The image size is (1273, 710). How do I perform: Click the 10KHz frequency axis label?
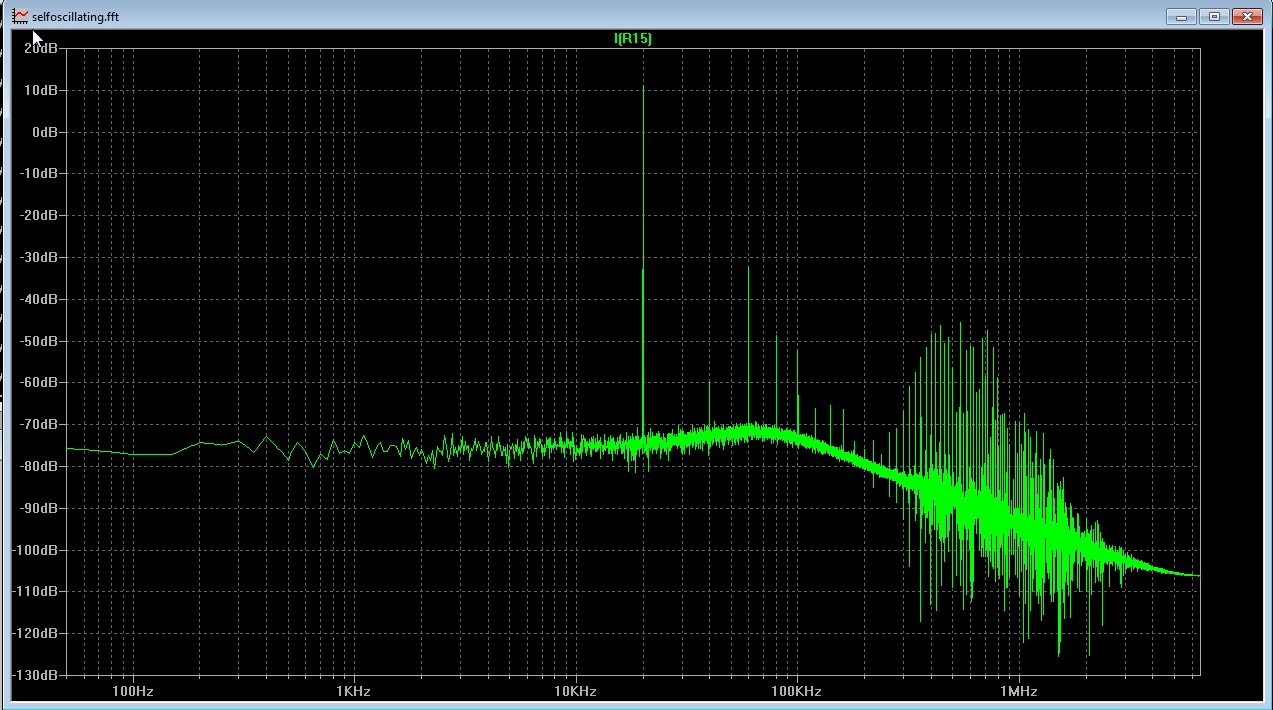tap(576, 691)
